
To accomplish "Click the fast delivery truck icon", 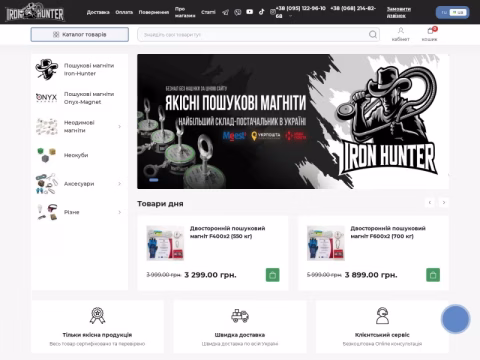I will (x=240, y=316).
